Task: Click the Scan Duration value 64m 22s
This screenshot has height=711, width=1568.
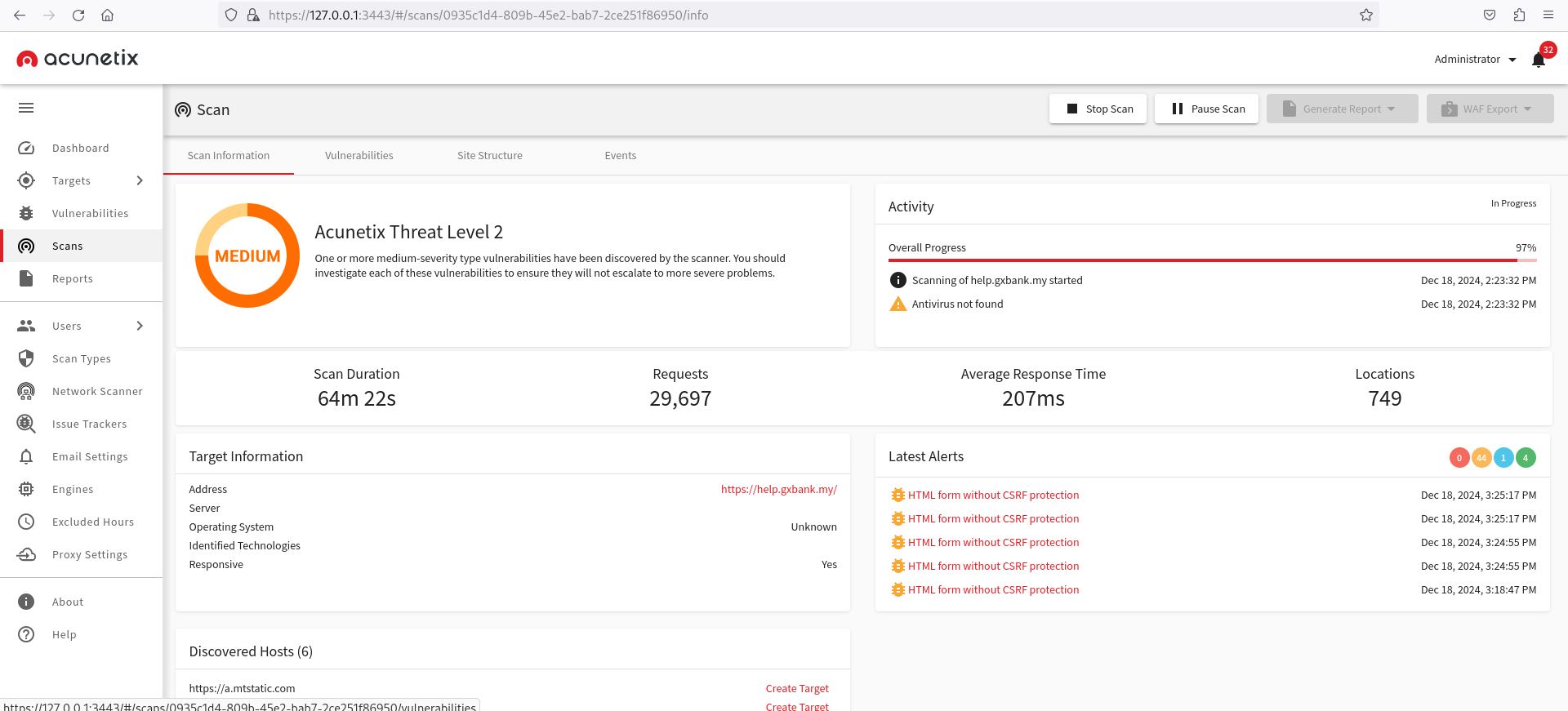Action: (x=357, y=398)
